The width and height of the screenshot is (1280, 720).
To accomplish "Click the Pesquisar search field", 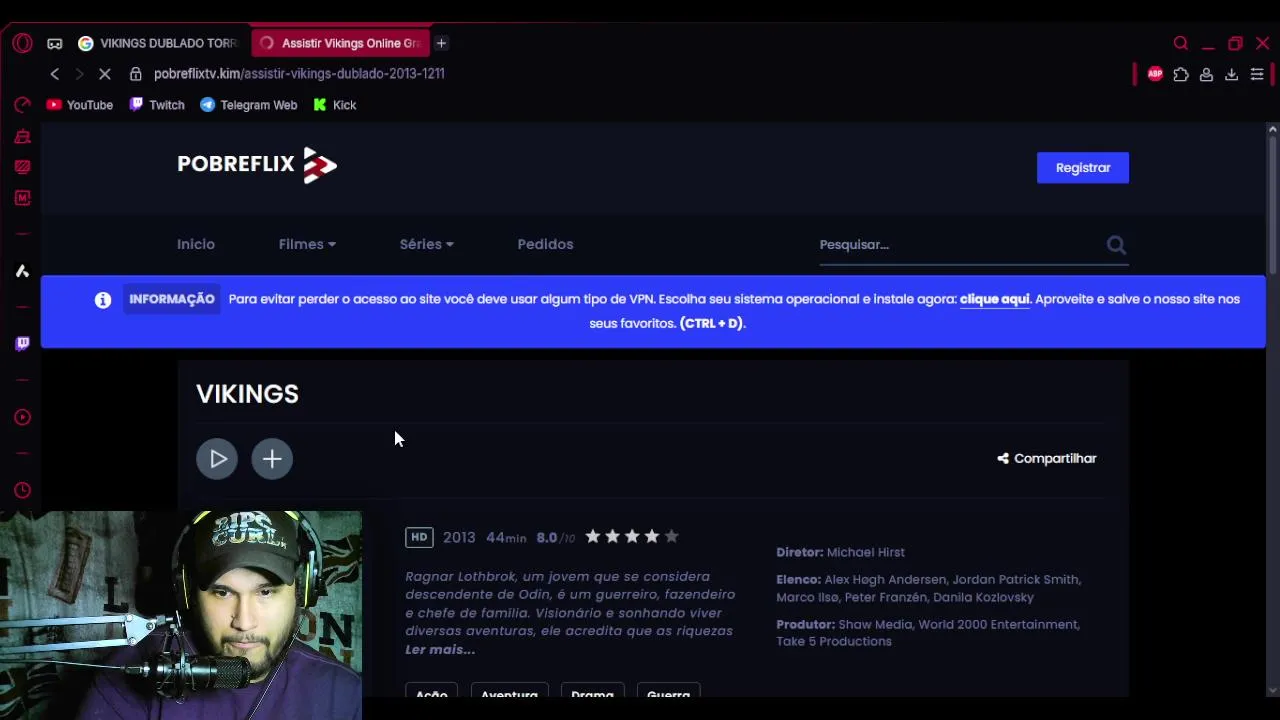I will click(x=958, y=245).
